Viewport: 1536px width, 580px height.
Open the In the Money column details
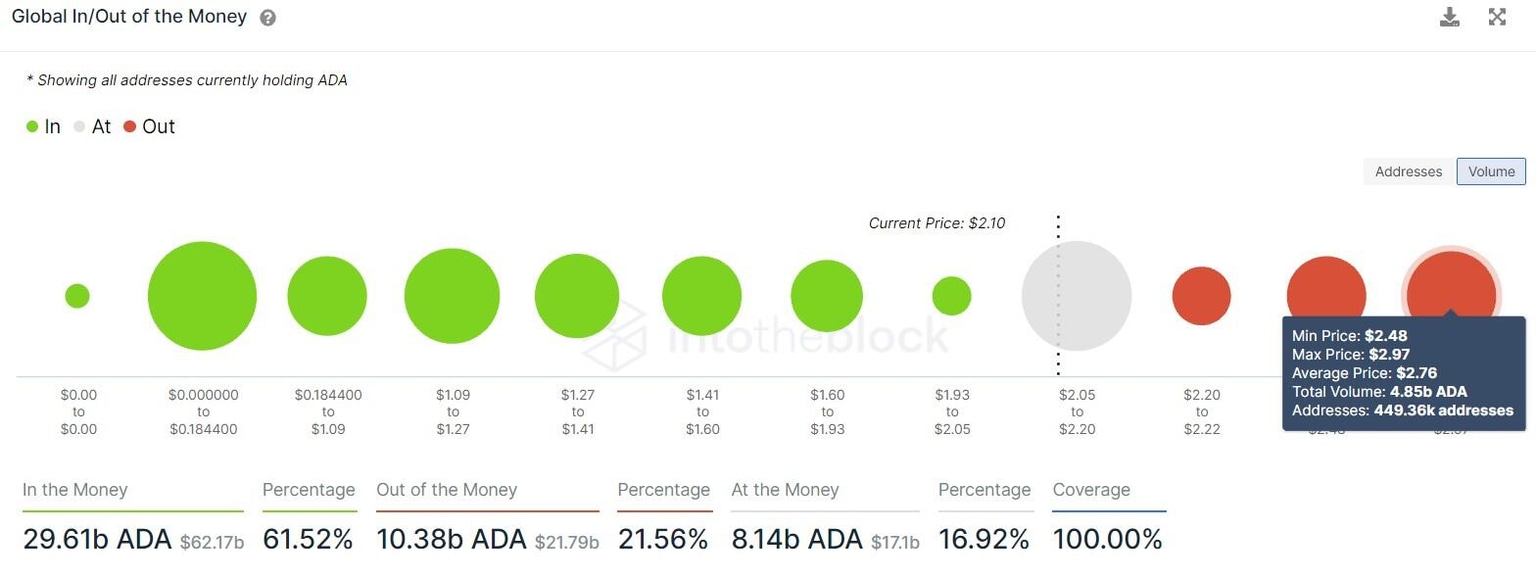pos(75,489)
